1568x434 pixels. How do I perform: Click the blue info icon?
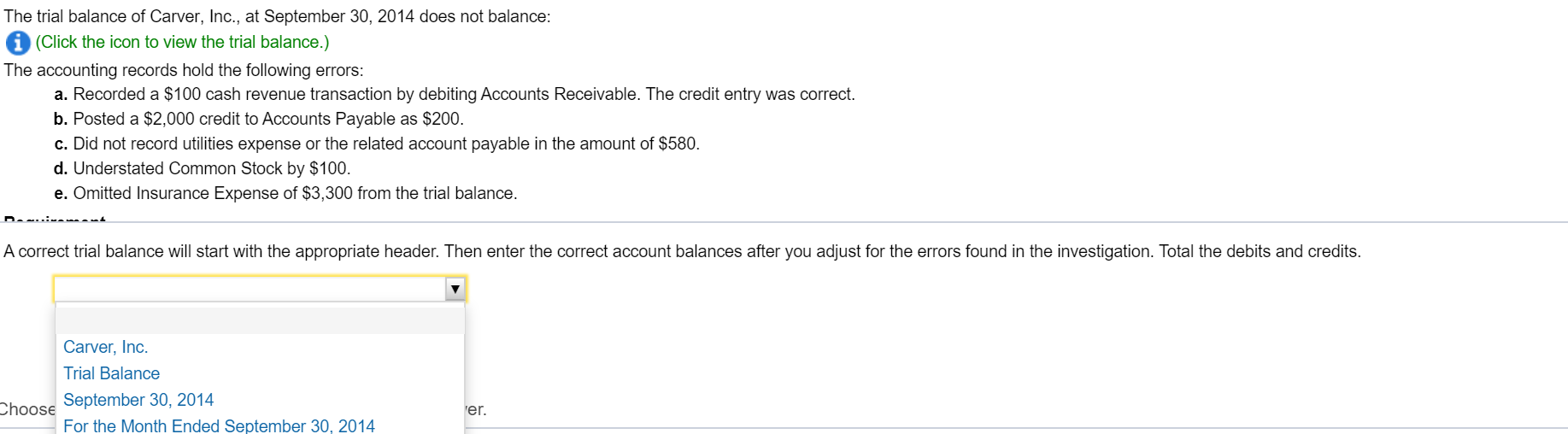(x=18, y=43)
